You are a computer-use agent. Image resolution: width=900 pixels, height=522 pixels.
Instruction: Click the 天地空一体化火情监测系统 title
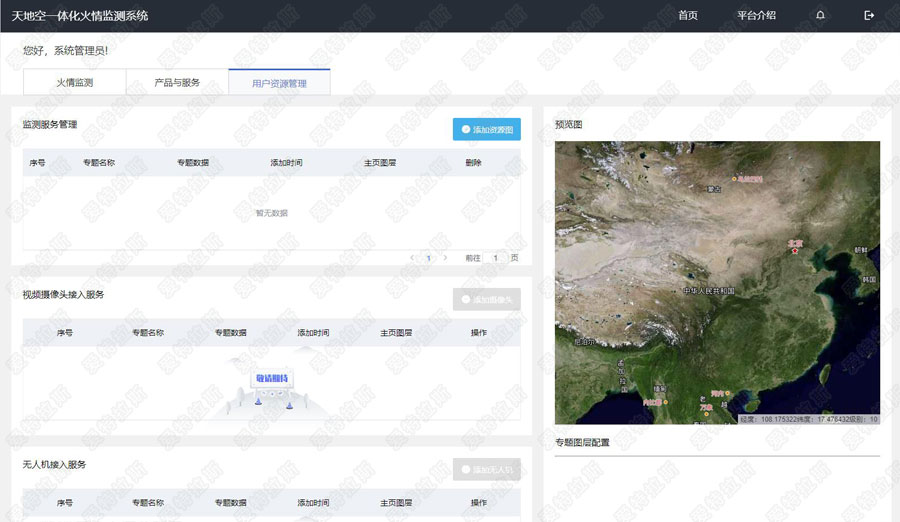point(80,16)
